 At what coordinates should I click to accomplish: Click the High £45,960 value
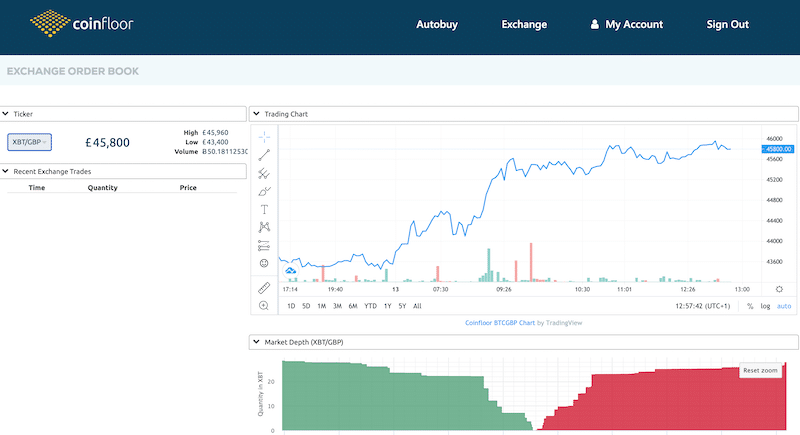click(215, 133)
